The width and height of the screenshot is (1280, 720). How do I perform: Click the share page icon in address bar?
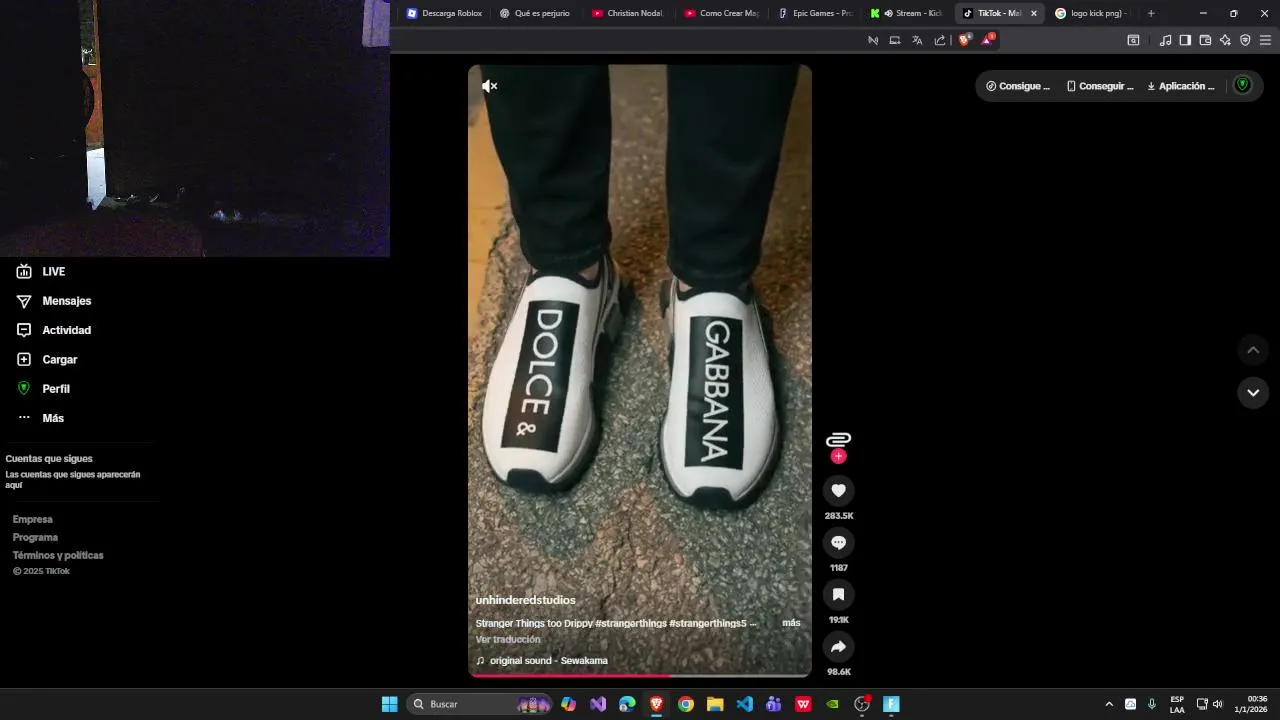940,40
